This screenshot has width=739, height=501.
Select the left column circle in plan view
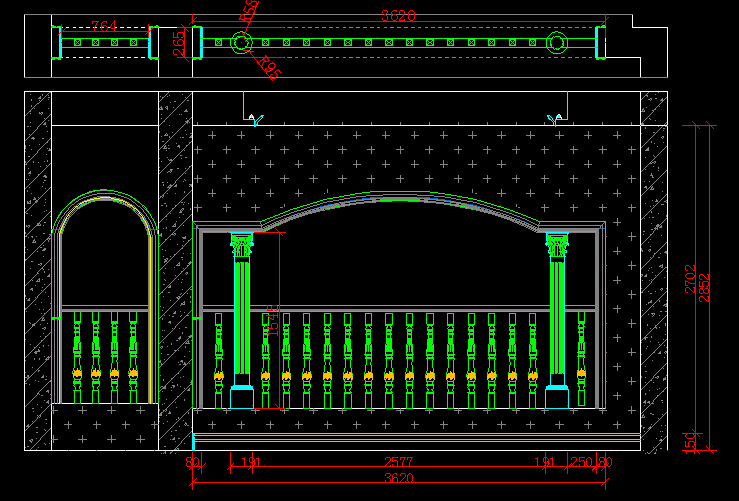tap(241, 42)
